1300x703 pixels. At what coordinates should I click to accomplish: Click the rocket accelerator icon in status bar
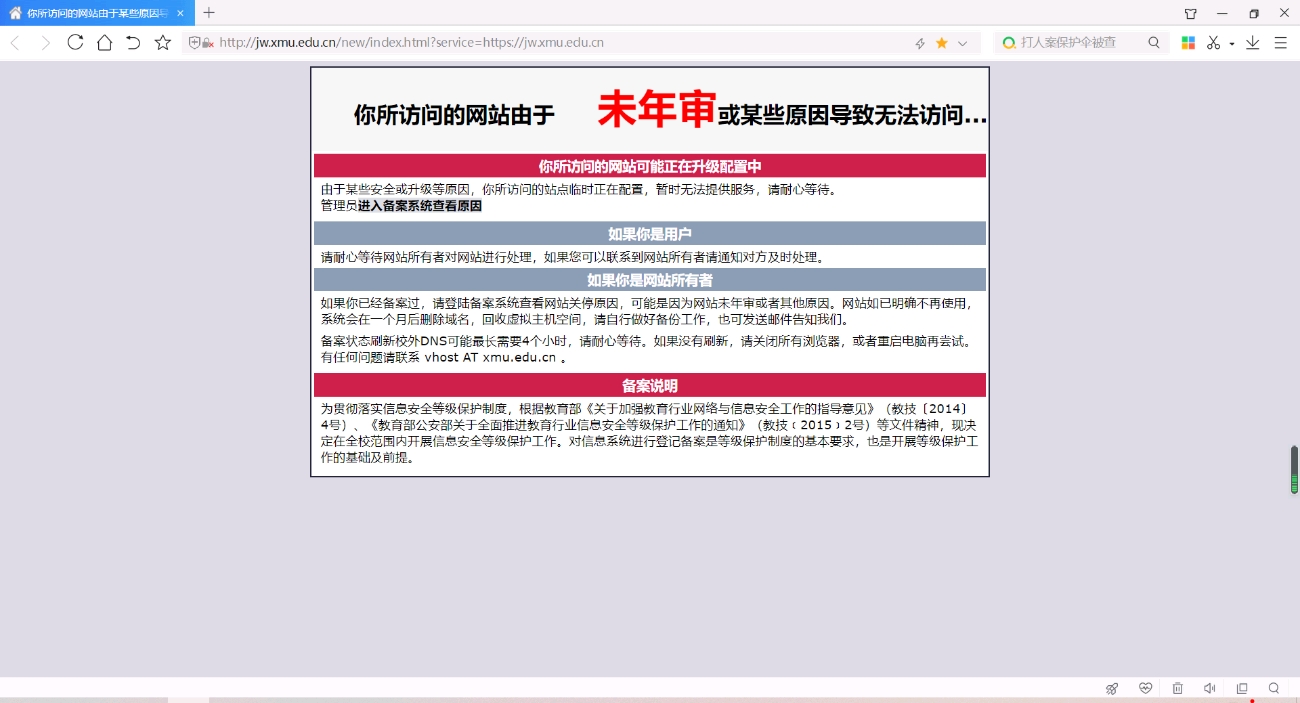(x=1112, y=688)
